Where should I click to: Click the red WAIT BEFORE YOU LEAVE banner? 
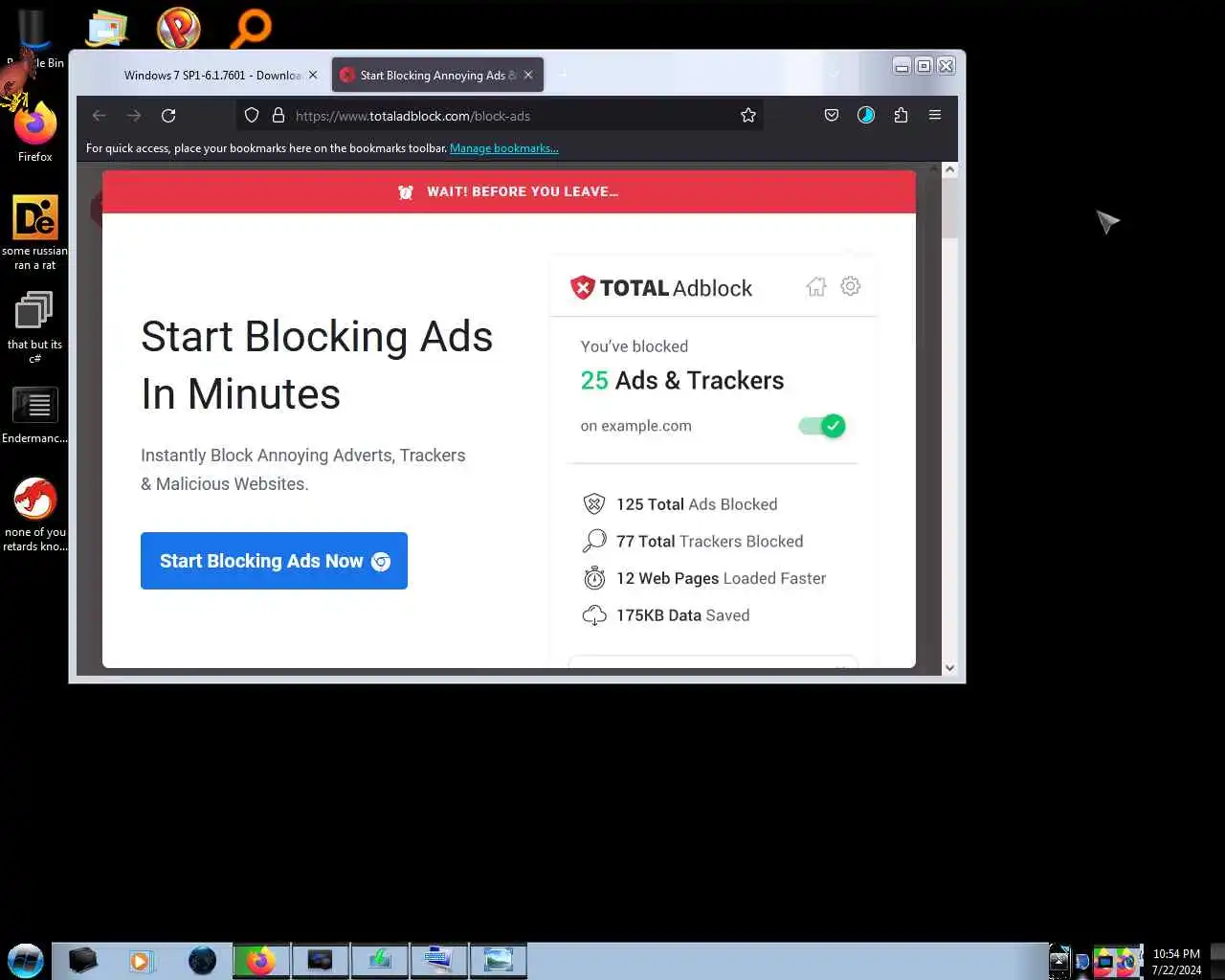pos(509,191)
